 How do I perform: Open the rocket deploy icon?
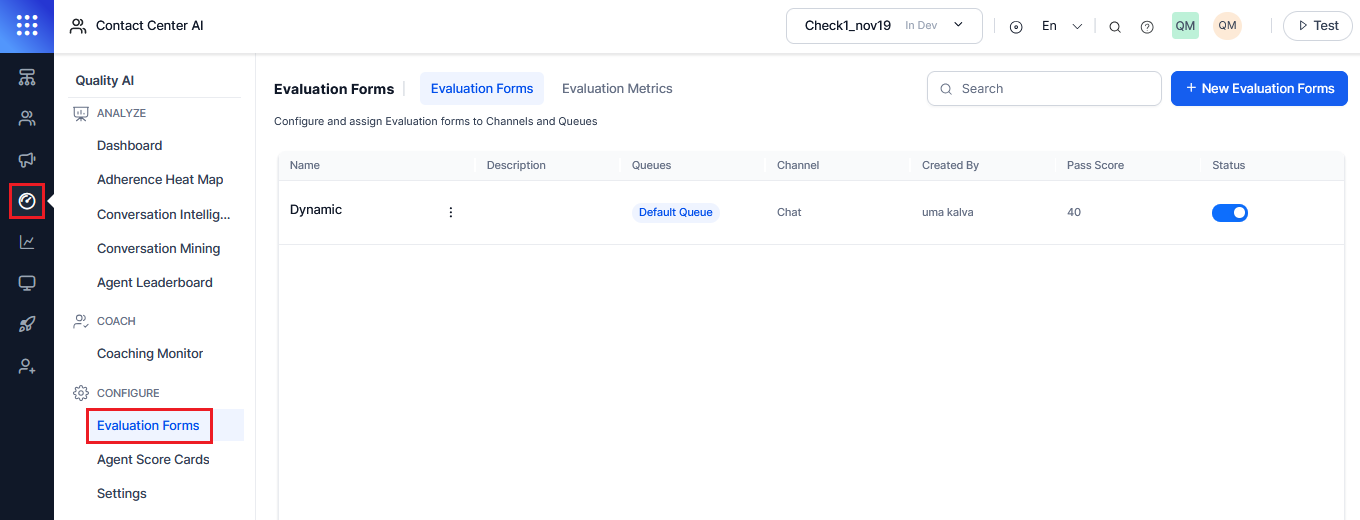[27, 325]
